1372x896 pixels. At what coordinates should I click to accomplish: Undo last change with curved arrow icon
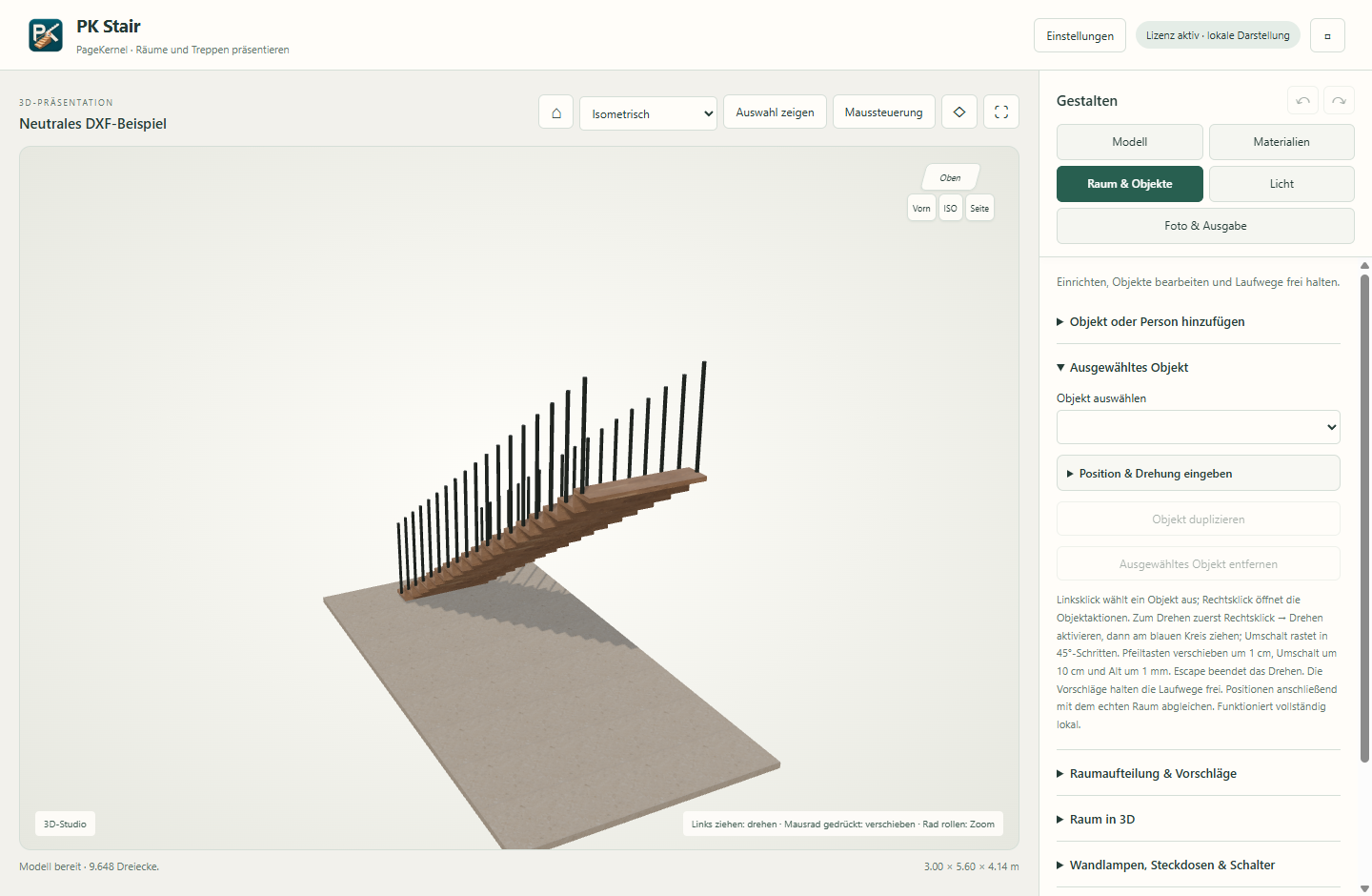[1302, 100]
